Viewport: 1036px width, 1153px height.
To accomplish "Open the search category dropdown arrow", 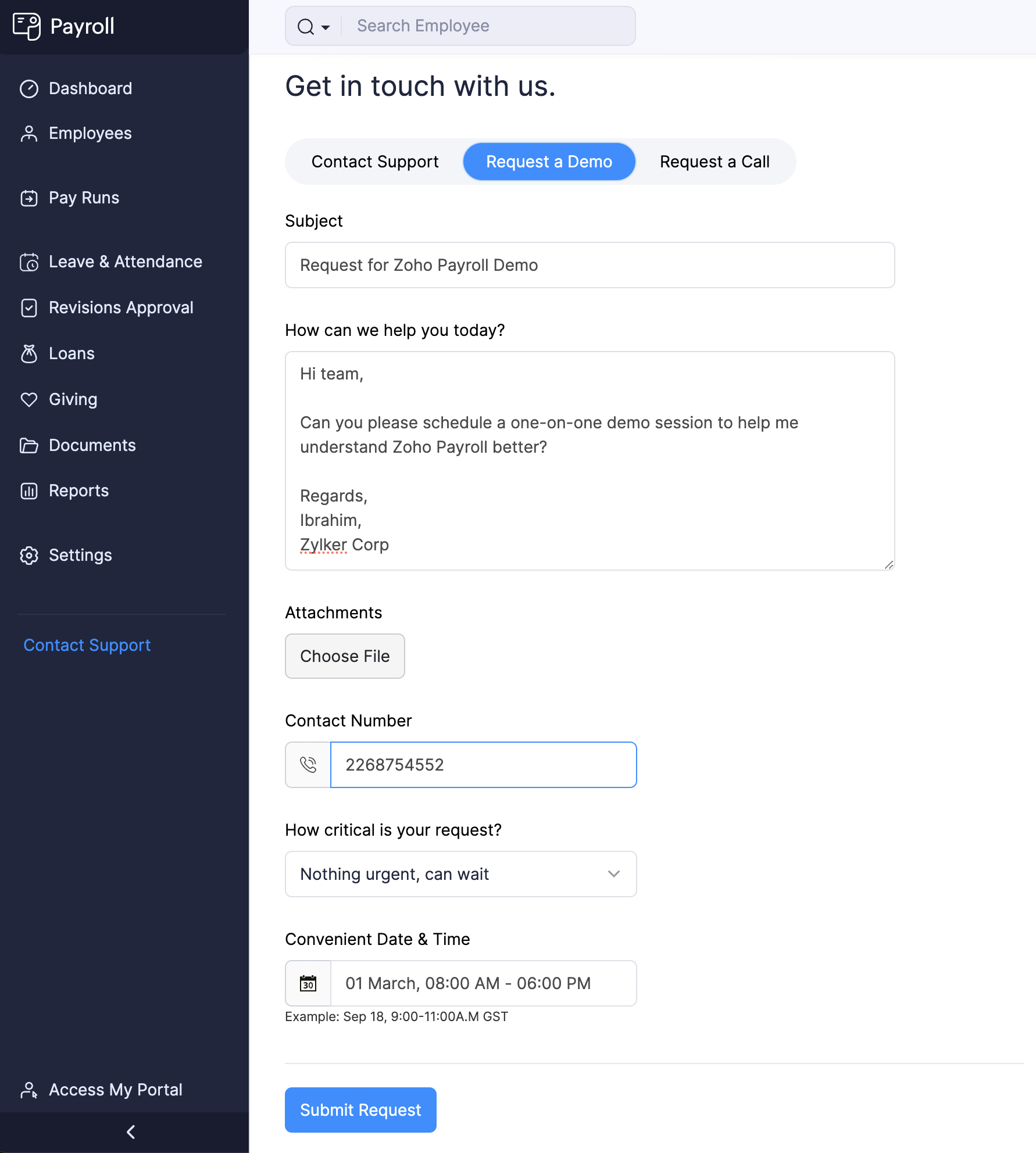I will pyautogui.click(x=325, y=27).
